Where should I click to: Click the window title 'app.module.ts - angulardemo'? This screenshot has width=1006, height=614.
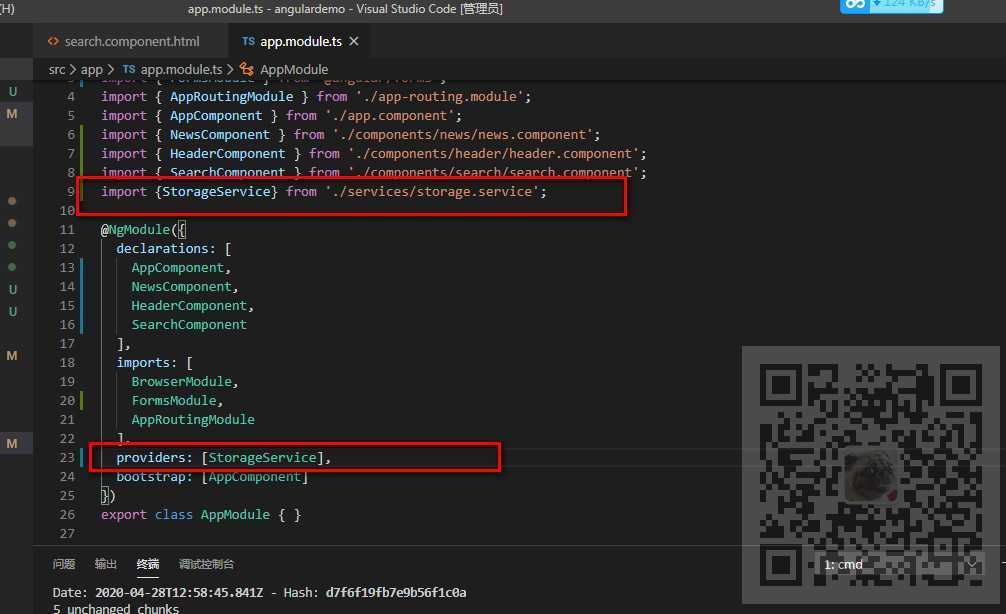(x=266, y=9)
